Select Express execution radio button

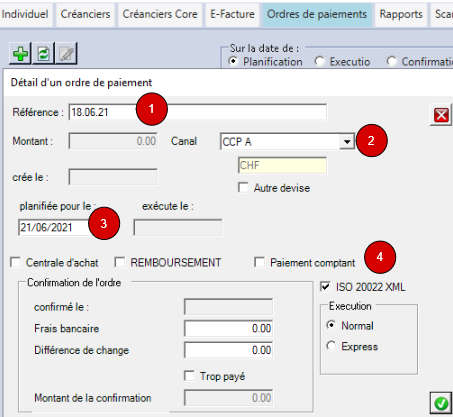click(331, 346)
